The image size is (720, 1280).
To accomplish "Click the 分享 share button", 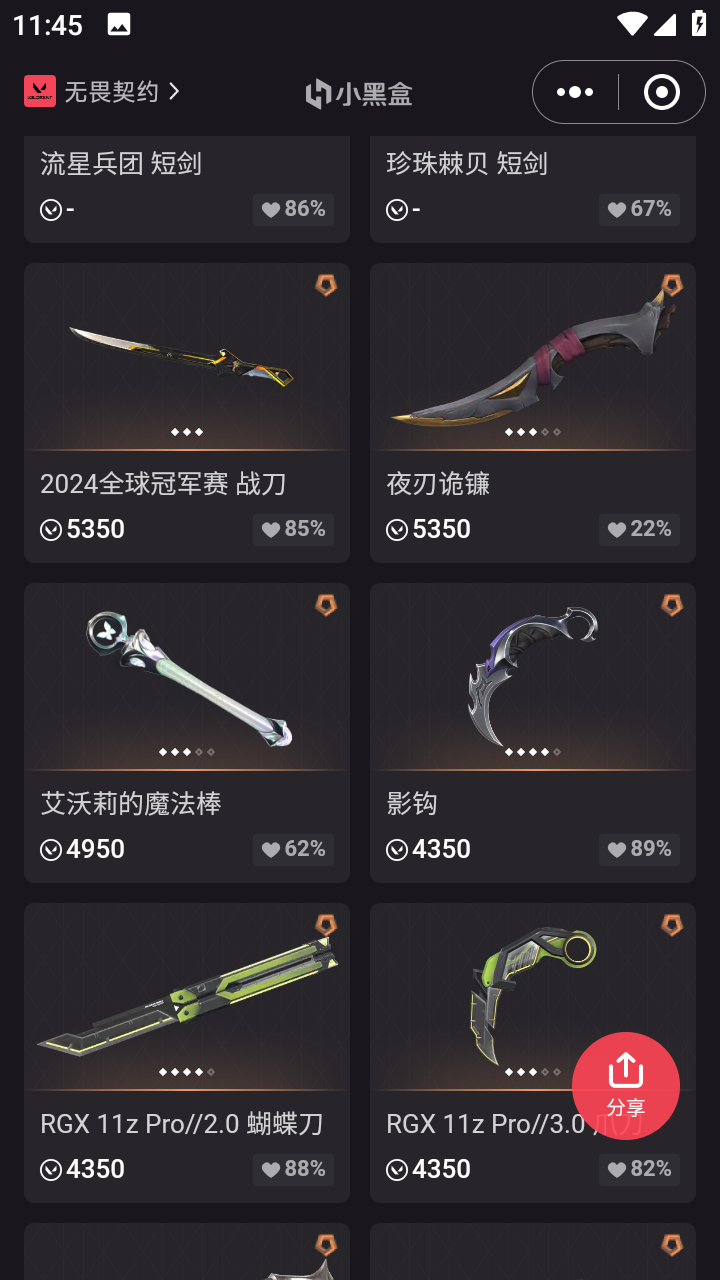I will pyautogui.click(x=626, y=1086).
